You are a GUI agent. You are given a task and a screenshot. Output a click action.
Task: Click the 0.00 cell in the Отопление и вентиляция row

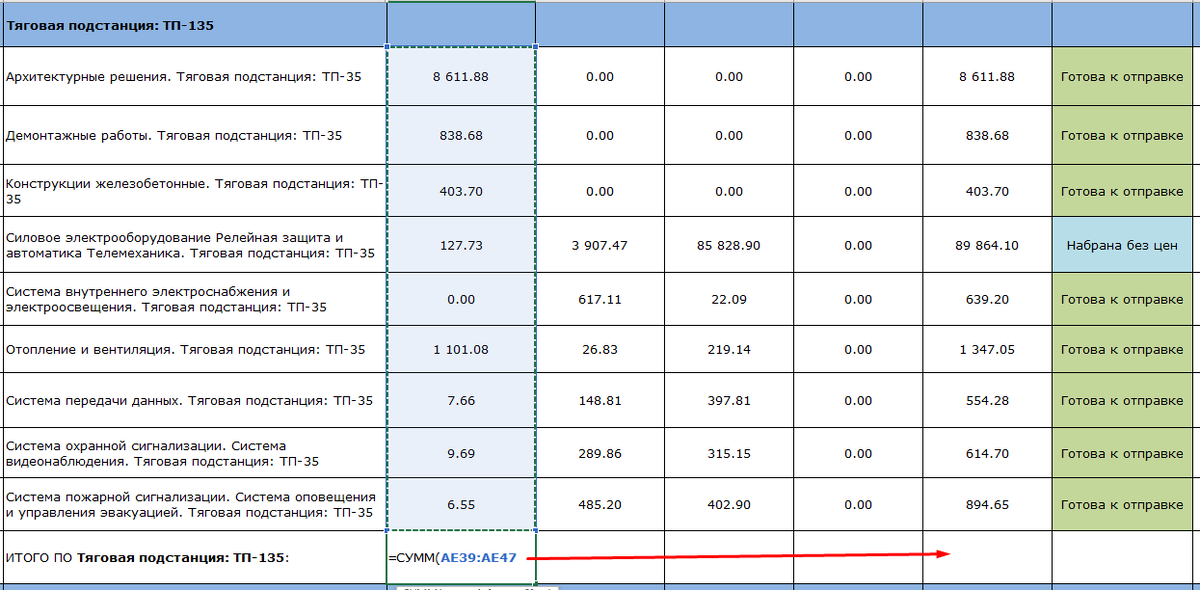[858, 350]
